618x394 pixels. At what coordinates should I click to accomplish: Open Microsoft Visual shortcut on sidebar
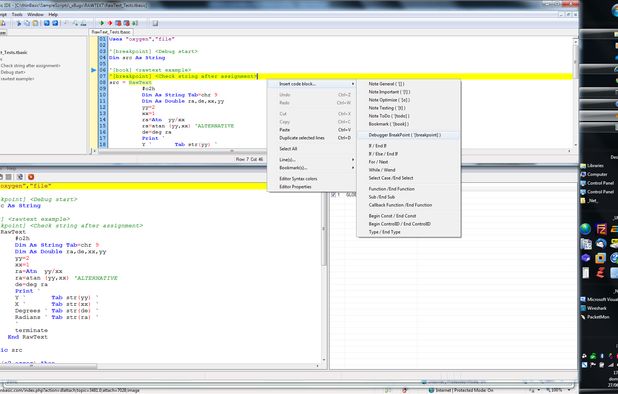[599, 299]
